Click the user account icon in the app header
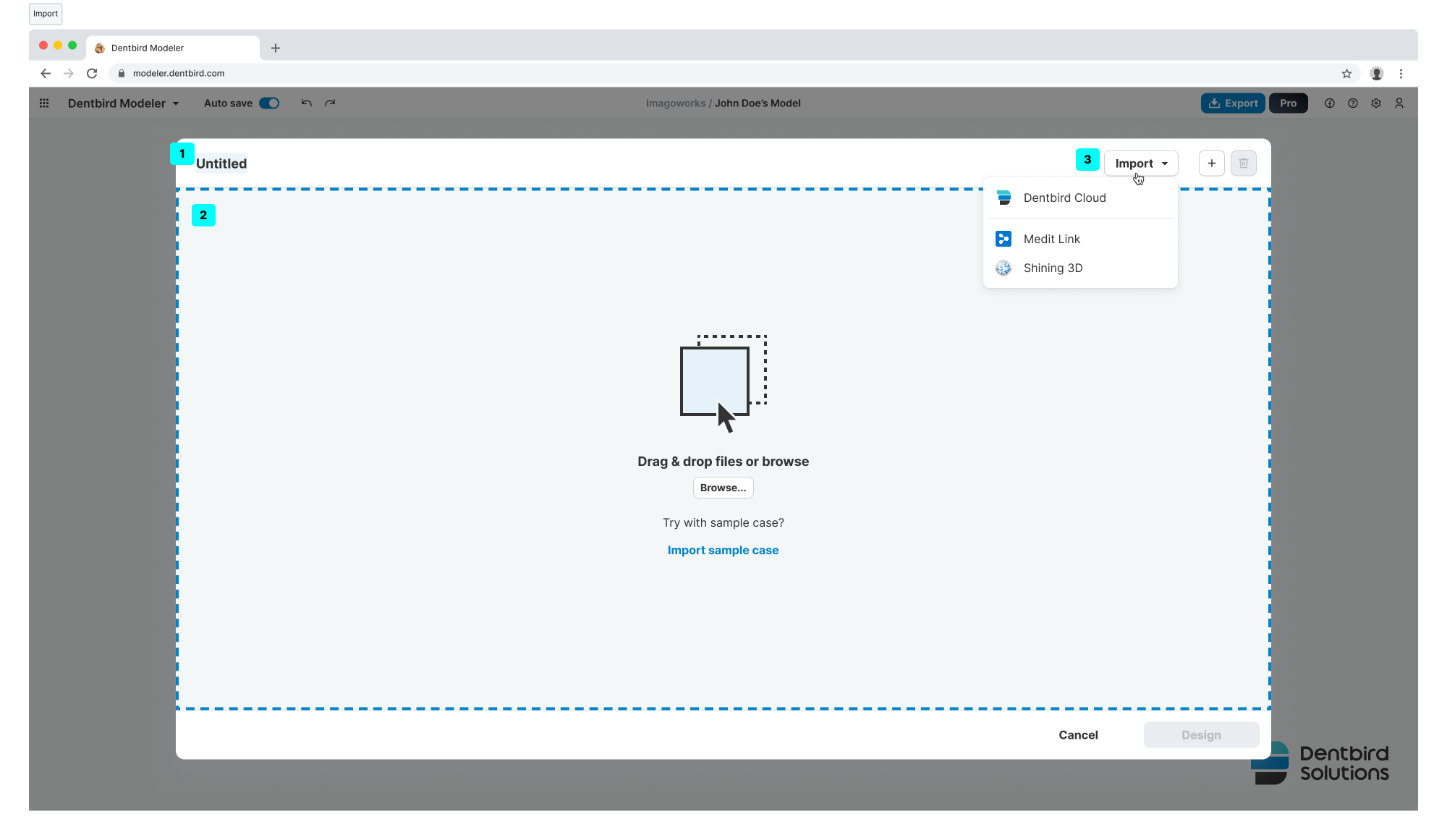This screenshot has width=1447, height=840. (x=1399, y=103)
